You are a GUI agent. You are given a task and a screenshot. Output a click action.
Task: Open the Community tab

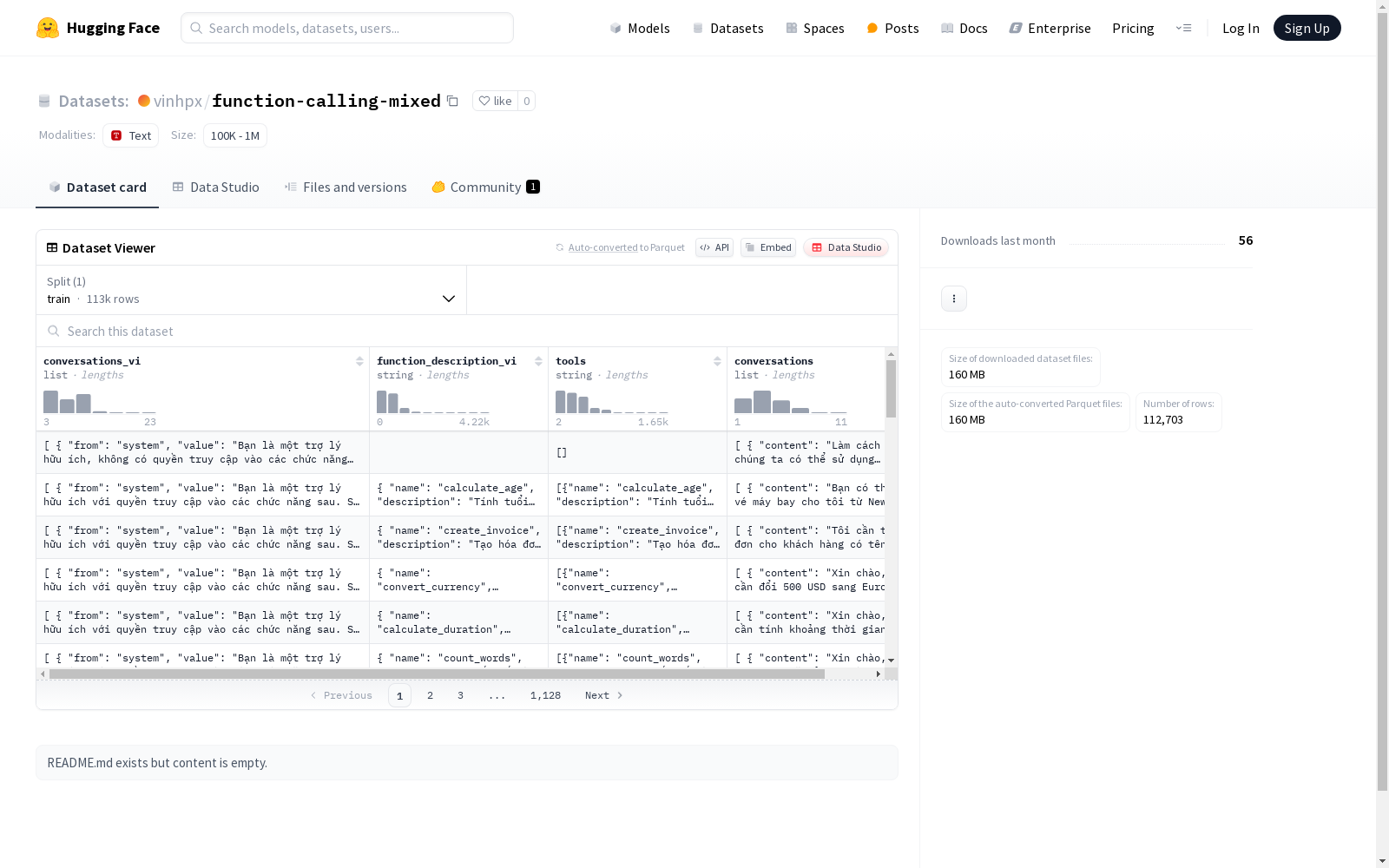click(485, 187)
